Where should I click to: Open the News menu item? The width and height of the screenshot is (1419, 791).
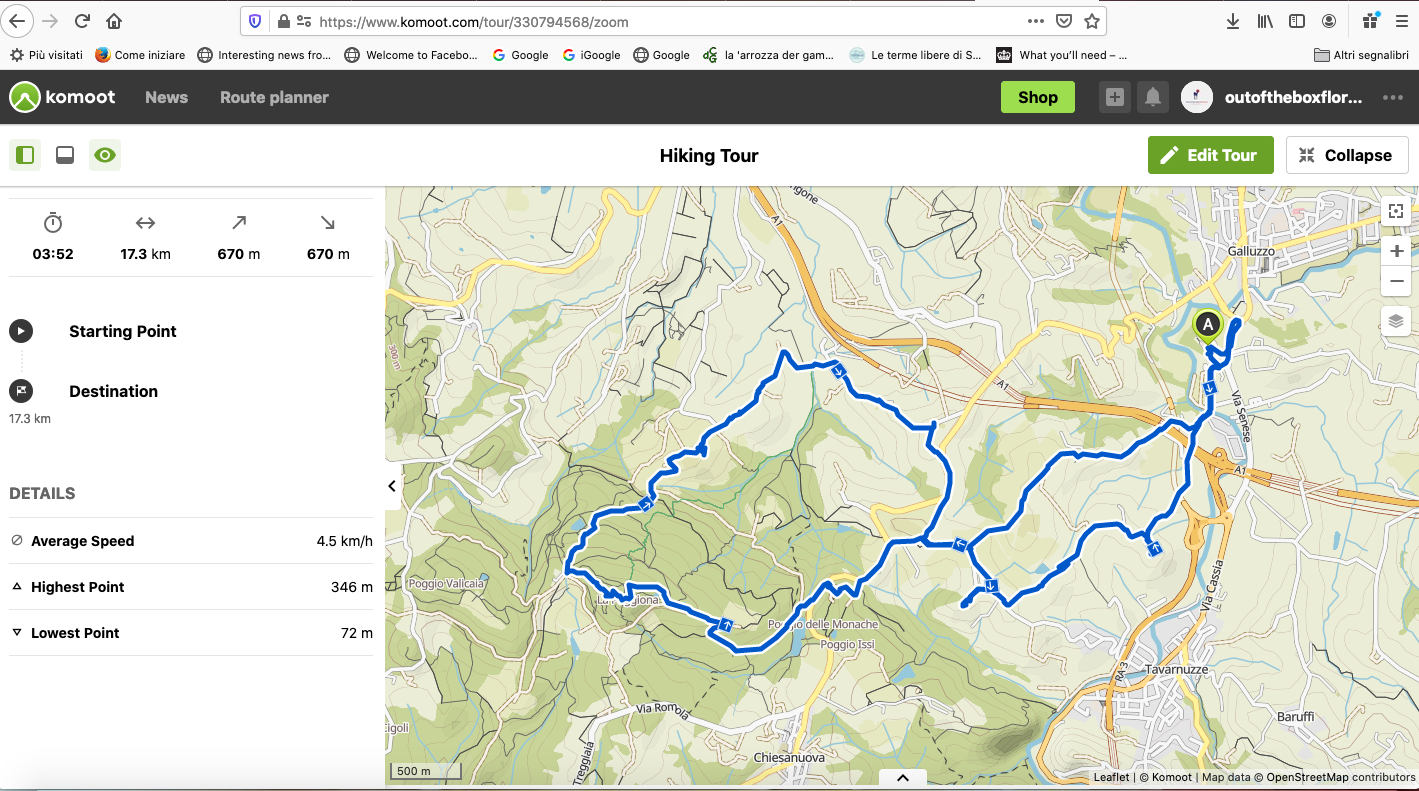pyautogui.click(x=166, y=97)
